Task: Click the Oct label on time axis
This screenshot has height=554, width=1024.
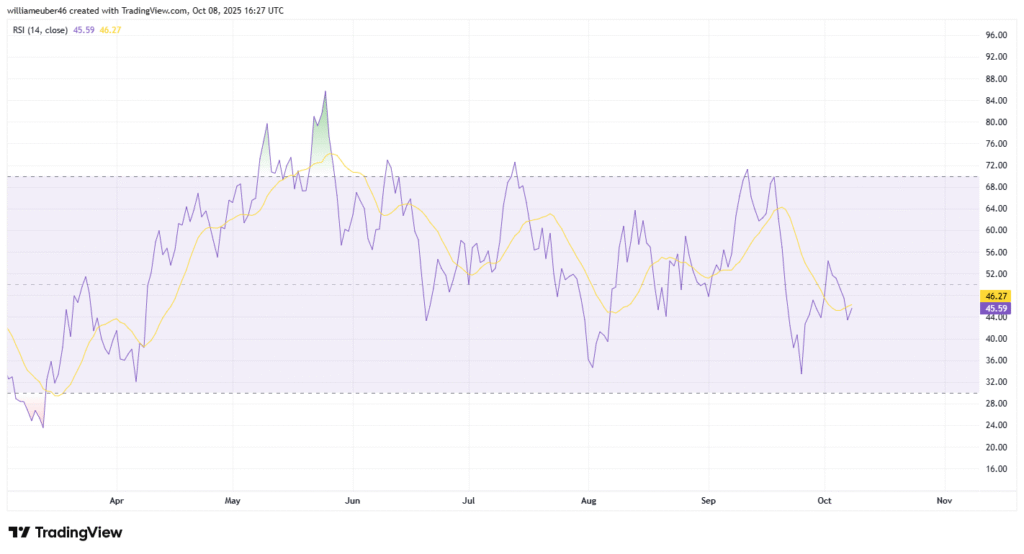Action: click(x=825, y=499)
